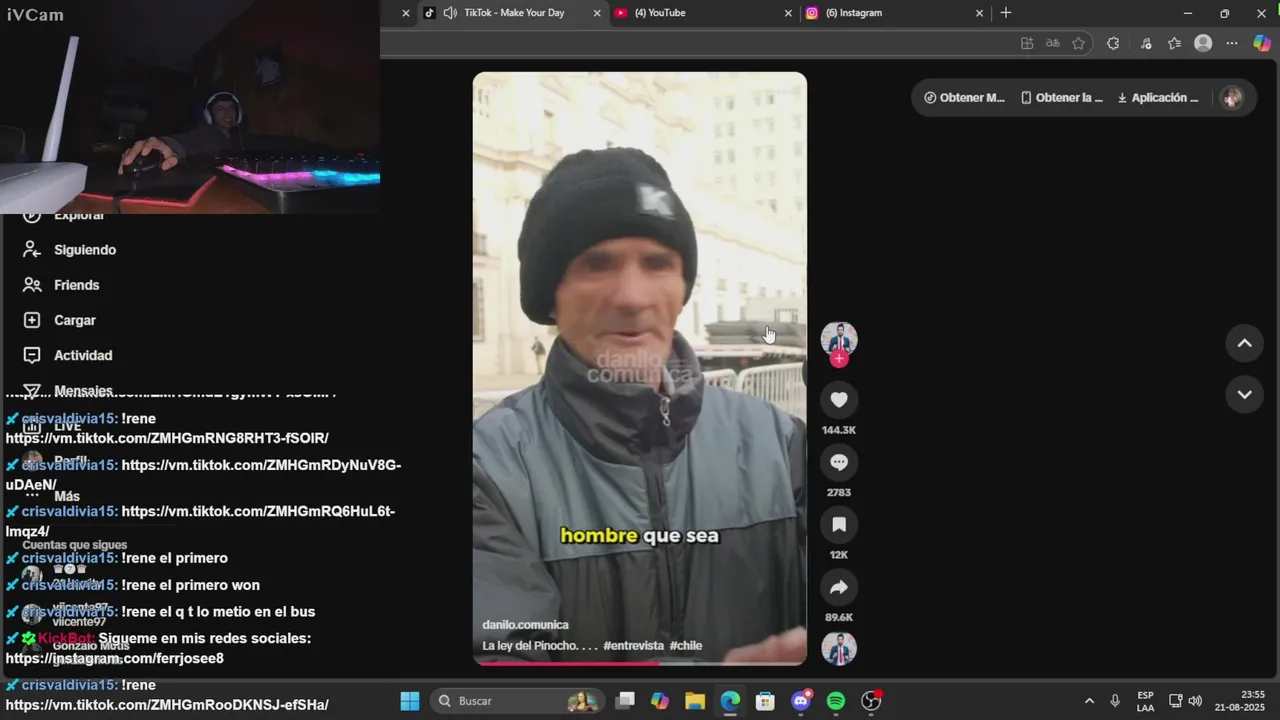The image size is (1280, 720).
Task: Open Microsoft Store from taskbar
Action: pos(765,701)
